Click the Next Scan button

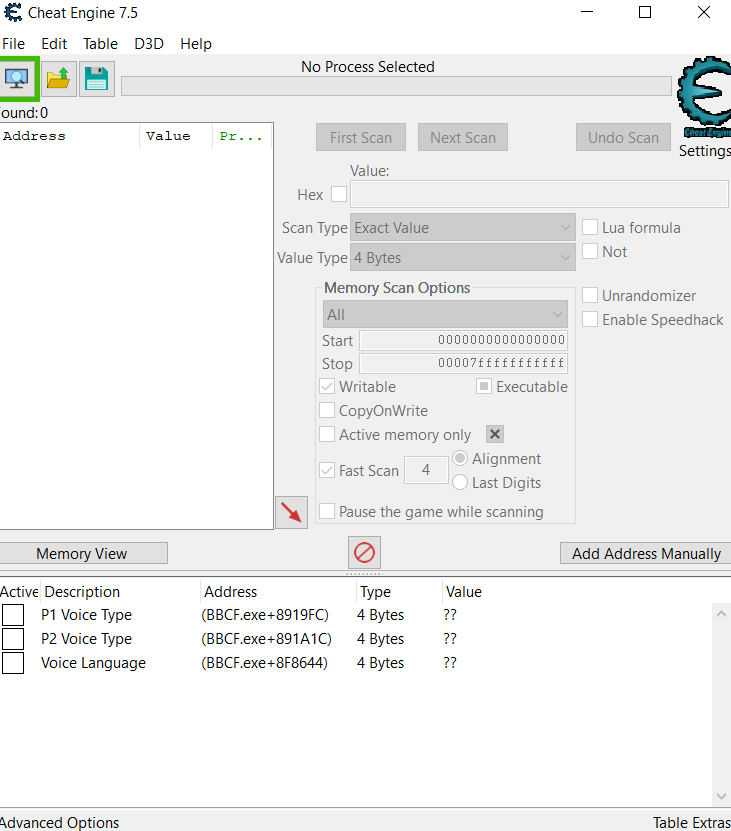[x=463, y=137]
